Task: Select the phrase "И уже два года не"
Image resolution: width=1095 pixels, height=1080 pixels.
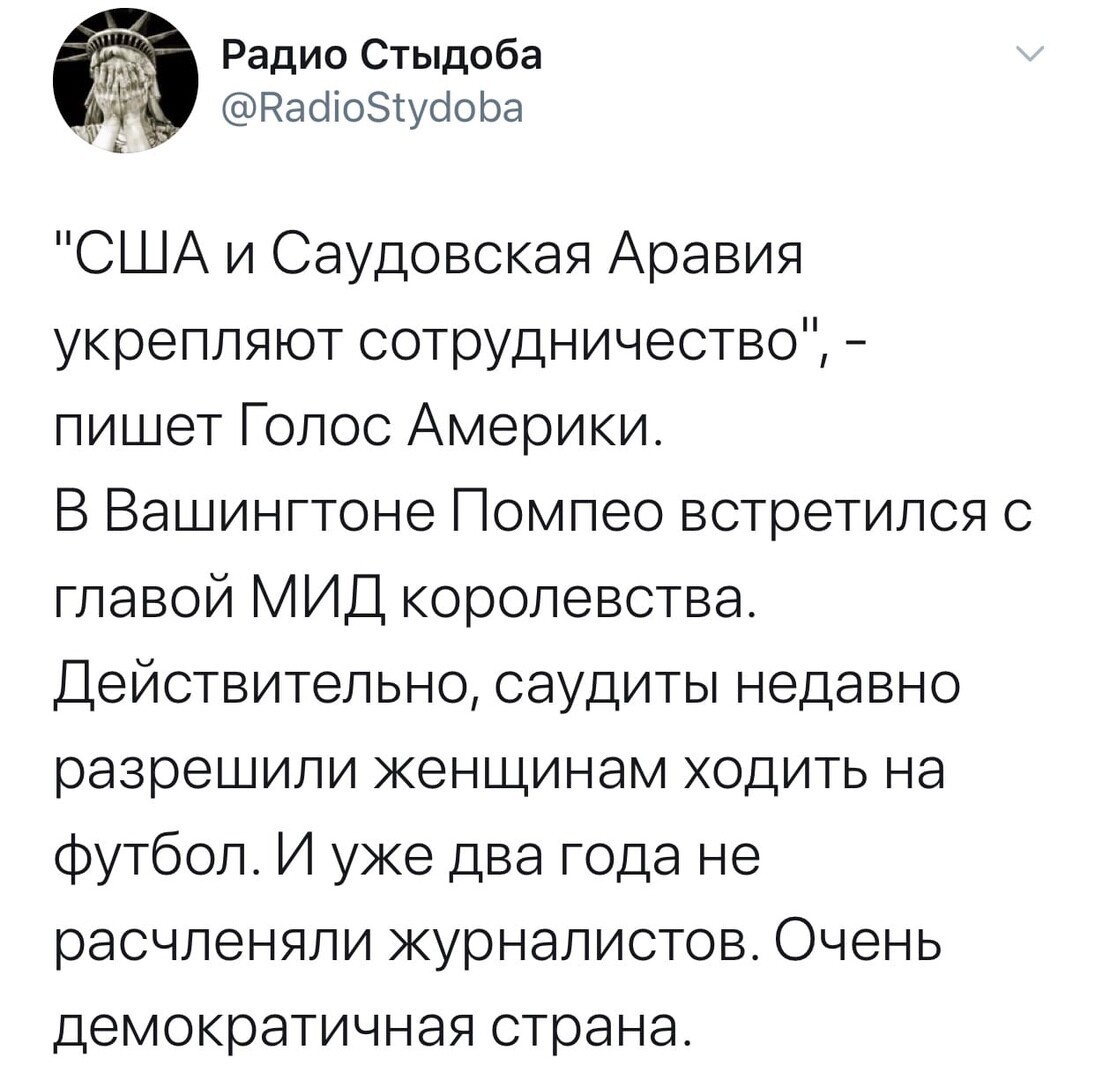Action: pos(517,860)
